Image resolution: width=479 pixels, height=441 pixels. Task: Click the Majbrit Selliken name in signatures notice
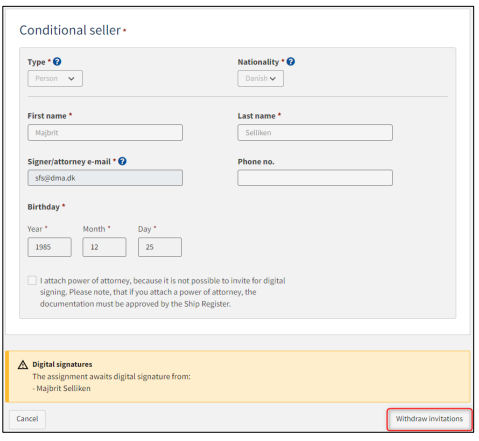point(63,389)
